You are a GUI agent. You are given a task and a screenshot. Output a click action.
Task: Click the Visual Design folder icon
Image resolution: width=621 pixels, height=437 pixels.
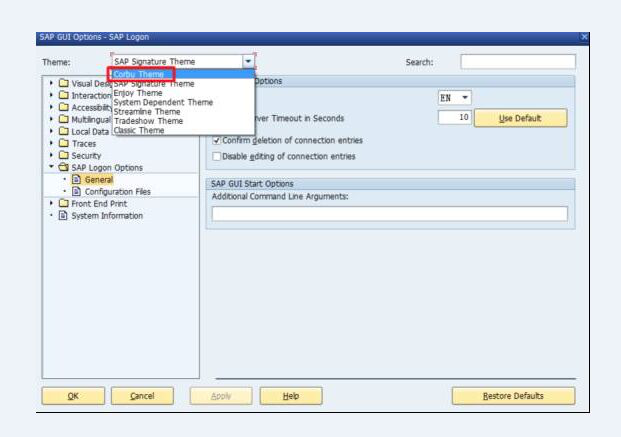(x=63, y=83)
